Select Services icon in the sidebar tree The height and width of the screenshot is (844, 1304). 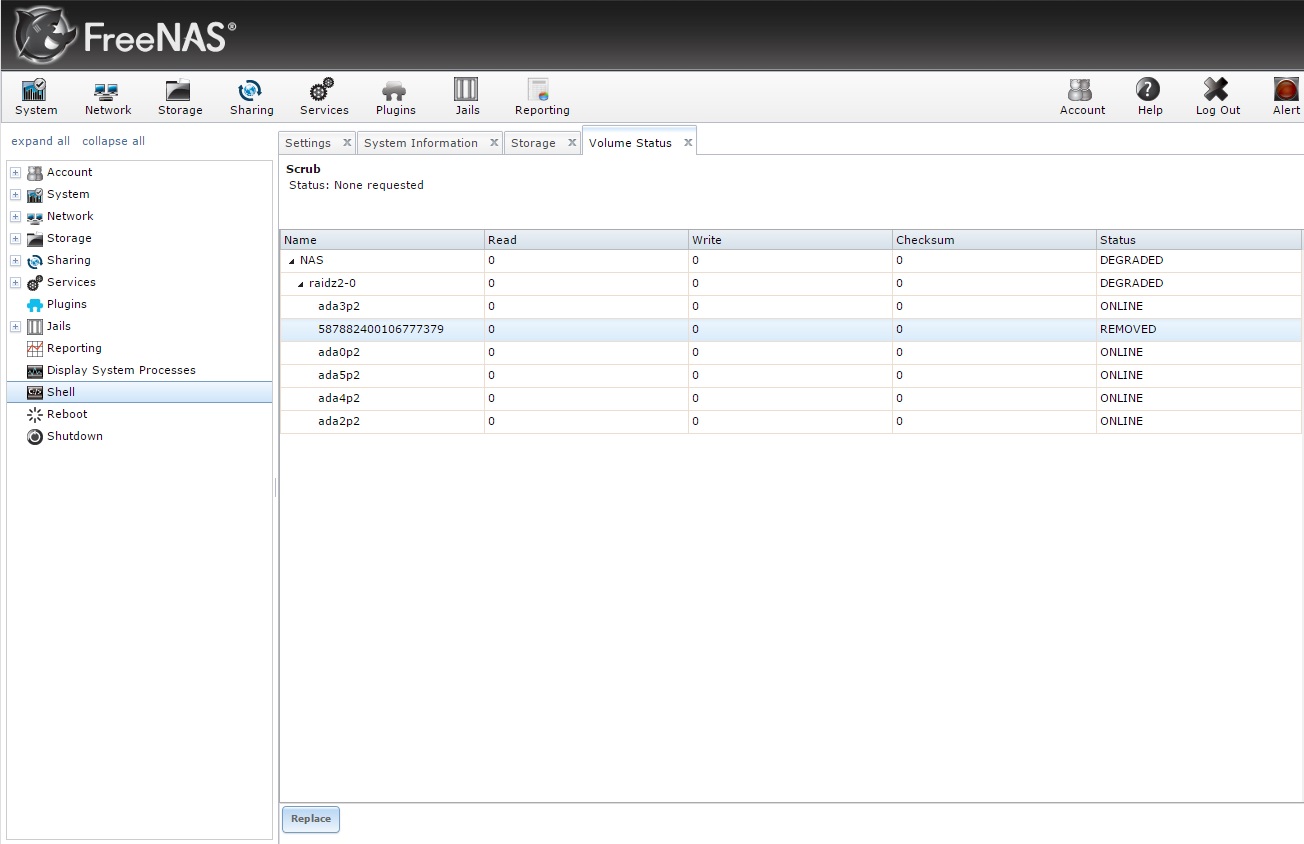(35, 282)
